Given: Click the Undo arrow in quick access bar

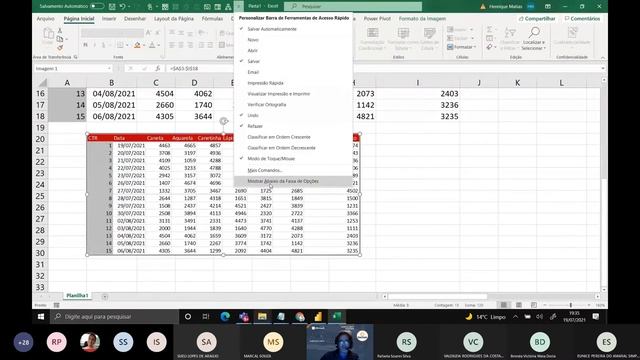Looking at the screenshot, I should click(x=122, y=7).
